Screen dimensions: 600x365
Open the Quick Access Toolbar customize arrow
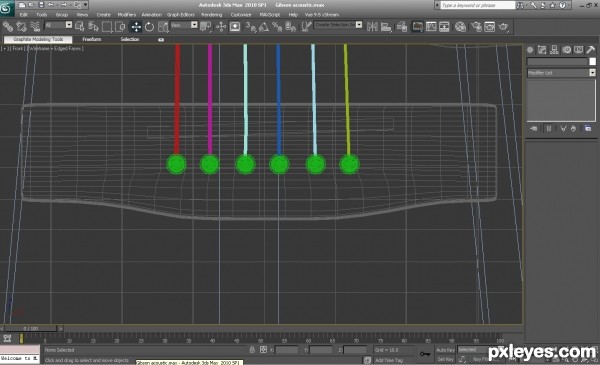coord(85,5)
